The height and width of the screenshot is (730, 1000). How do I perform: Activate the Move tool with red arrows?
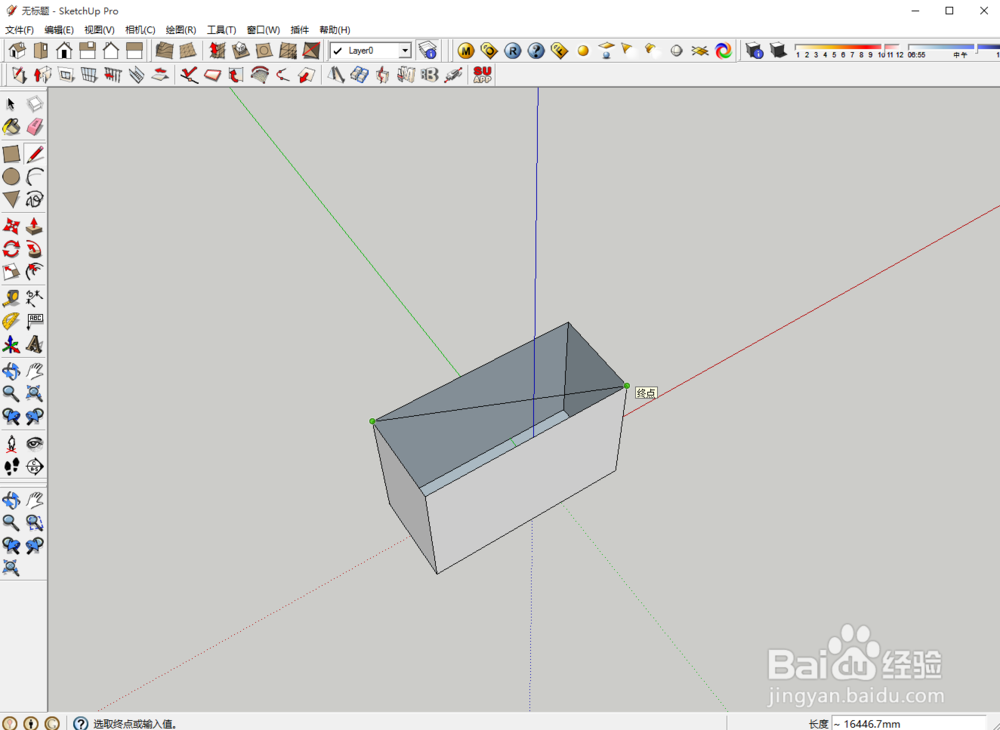(x=11, y=226)
